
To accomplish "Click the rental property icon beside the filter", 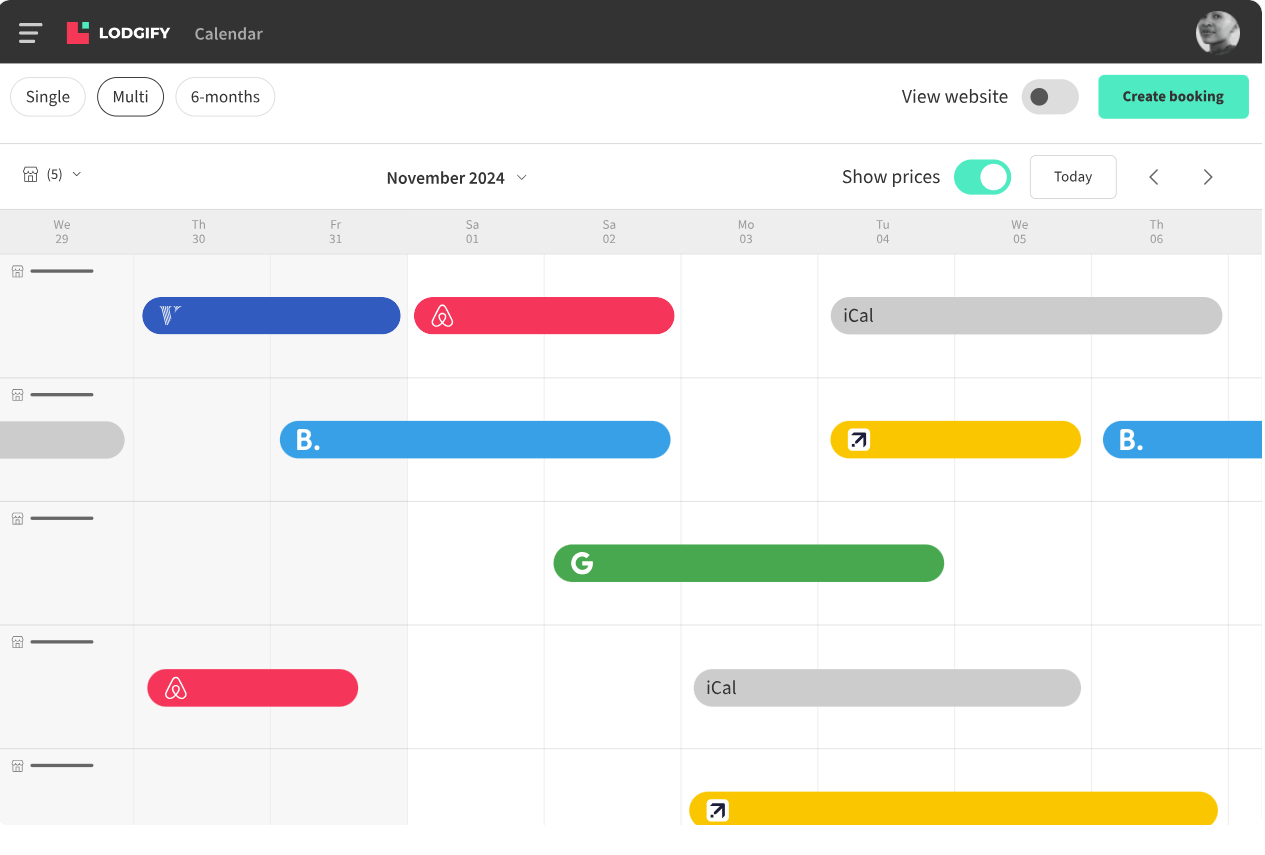I will (32, 173).
